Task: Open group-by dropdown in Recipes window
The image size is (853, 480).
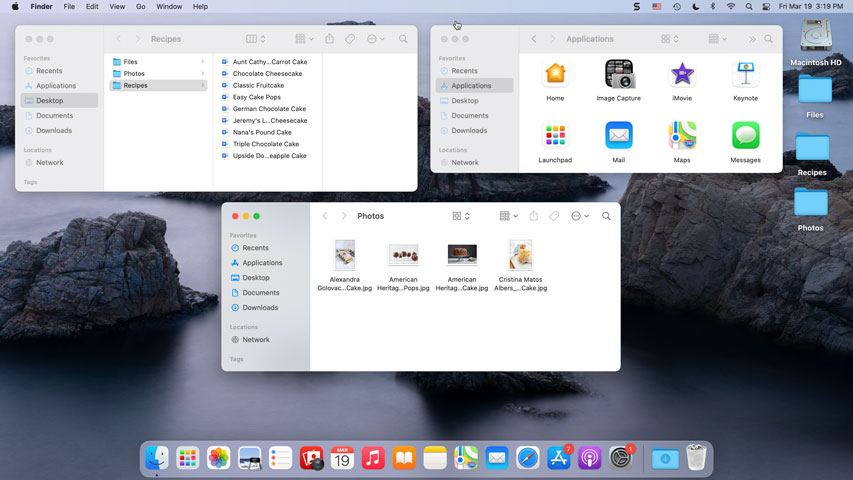Action: click(304, 39)
